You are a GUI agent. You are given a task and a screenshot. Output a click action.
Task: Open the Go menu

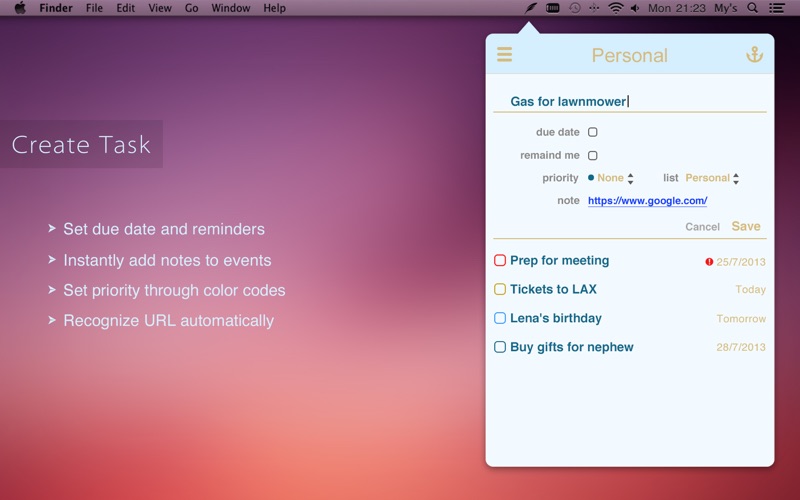[191, 8]
